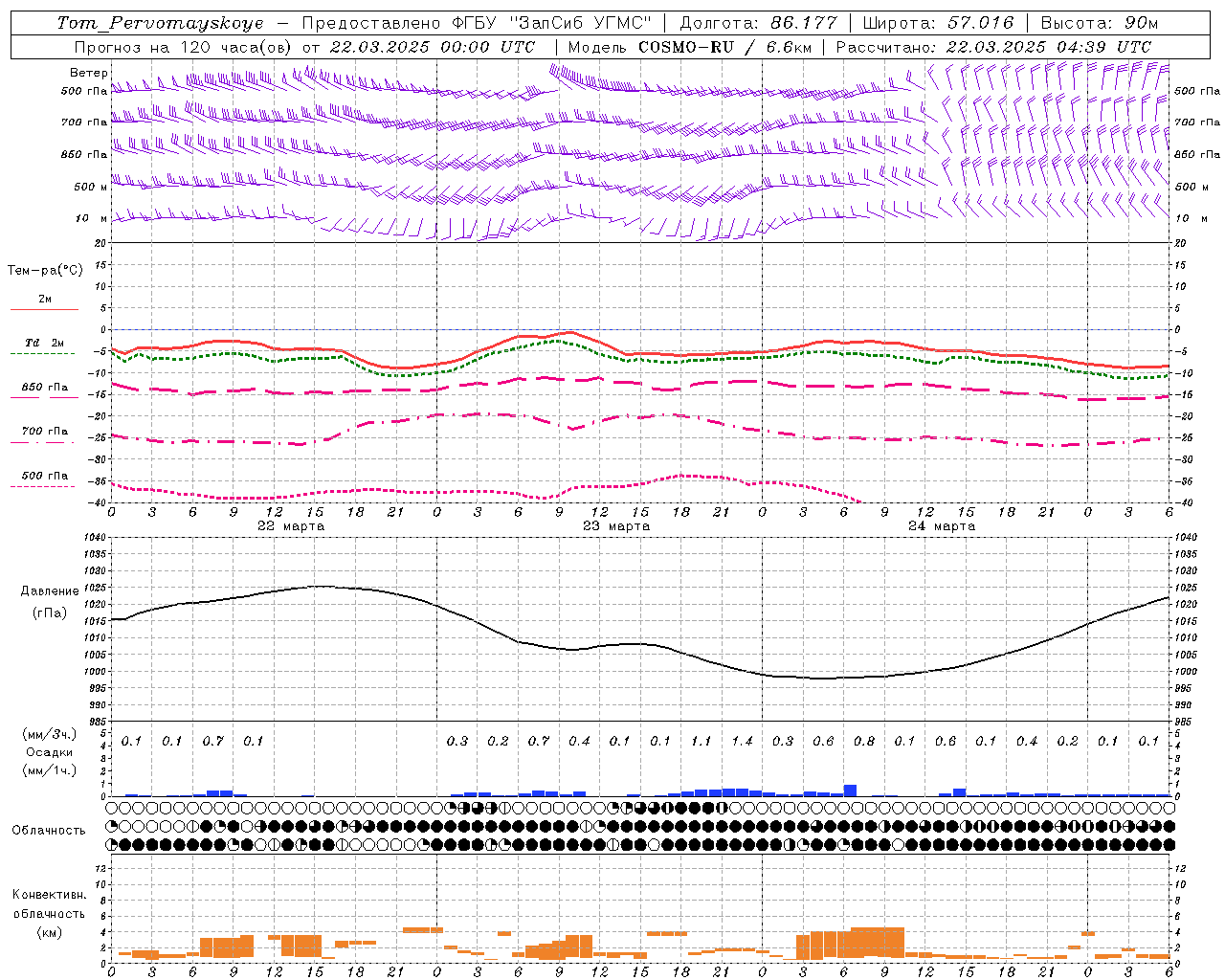The width and height of the screenshot is (1225, 980).
Task: Click the 'Прогноз на 120 часа(ов)' text
Action: [x=184, y=47]
